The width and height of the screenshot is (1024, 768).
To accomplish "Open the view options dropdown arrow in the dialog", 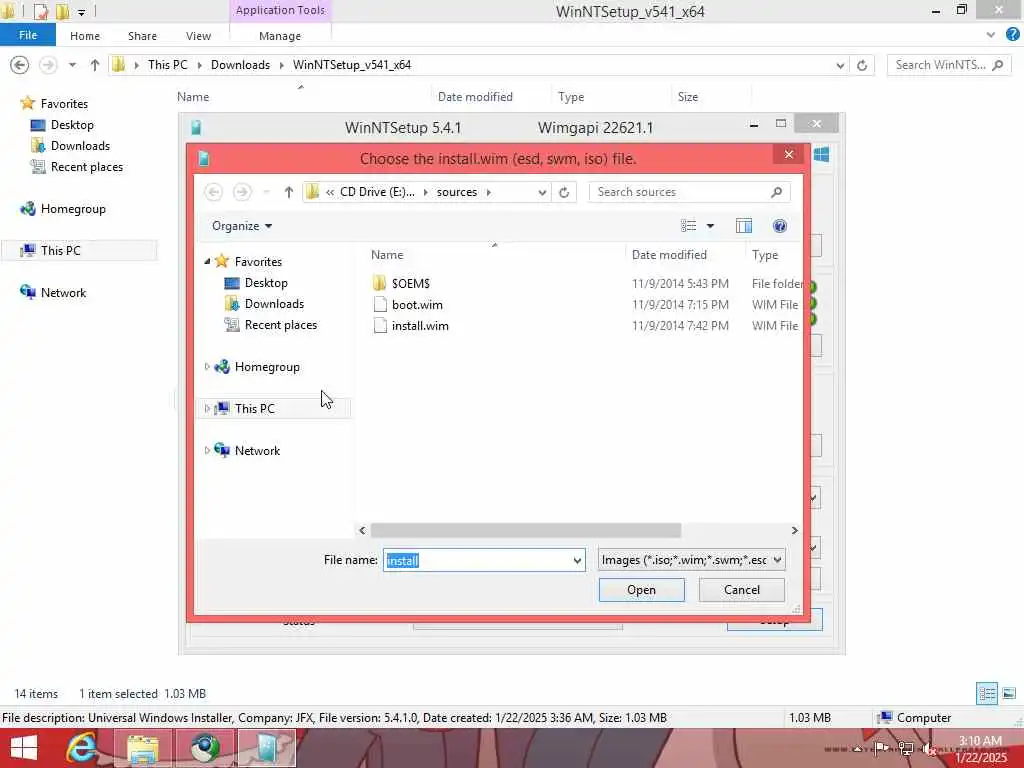I will (711, 226).
